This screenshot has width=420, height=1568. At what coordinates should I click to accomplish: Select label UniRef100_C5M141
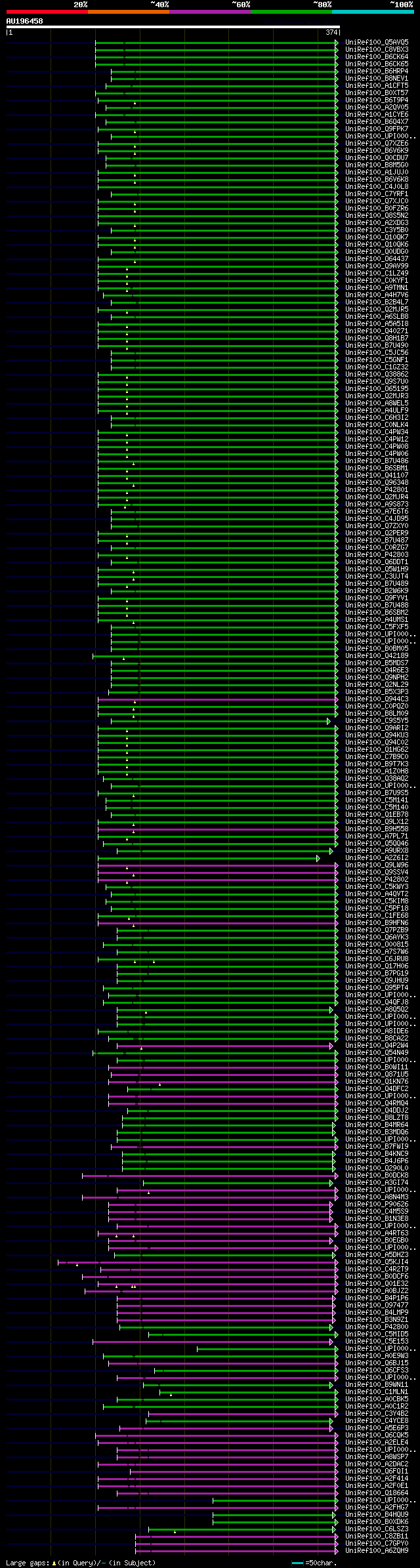coord(377,800)
